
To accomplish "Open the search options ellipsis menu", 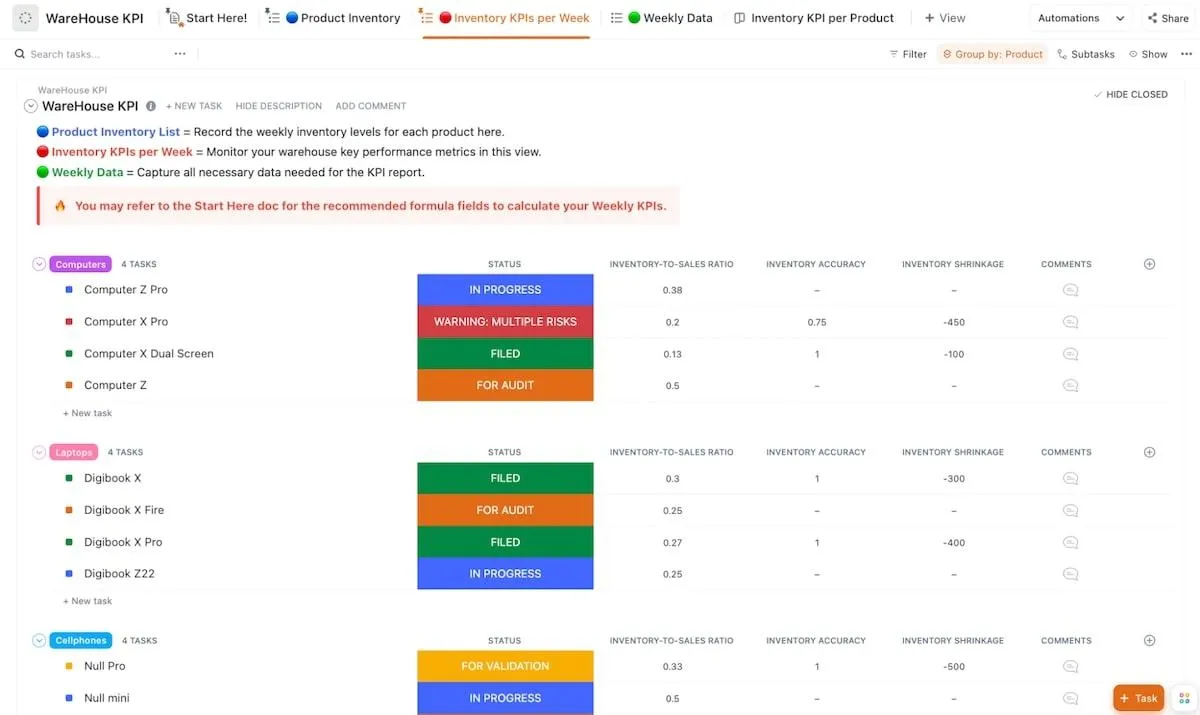I will pos(180,54).
